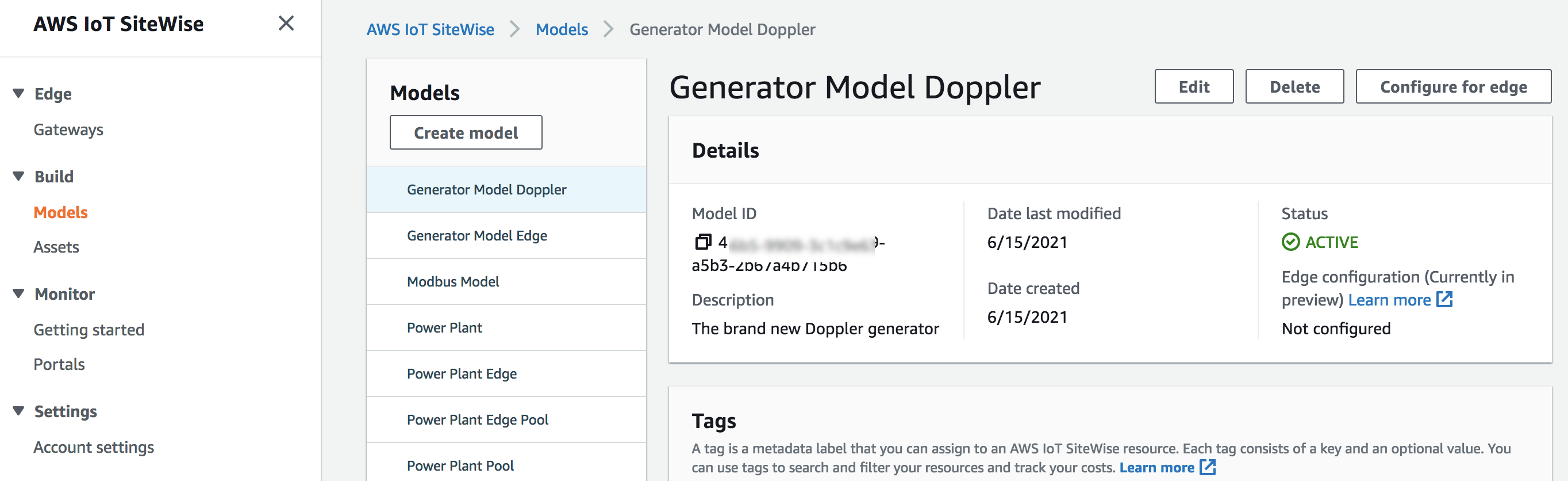
Task: Click the 'Not configured' edge configuration value
Action: pos(1336,329)
